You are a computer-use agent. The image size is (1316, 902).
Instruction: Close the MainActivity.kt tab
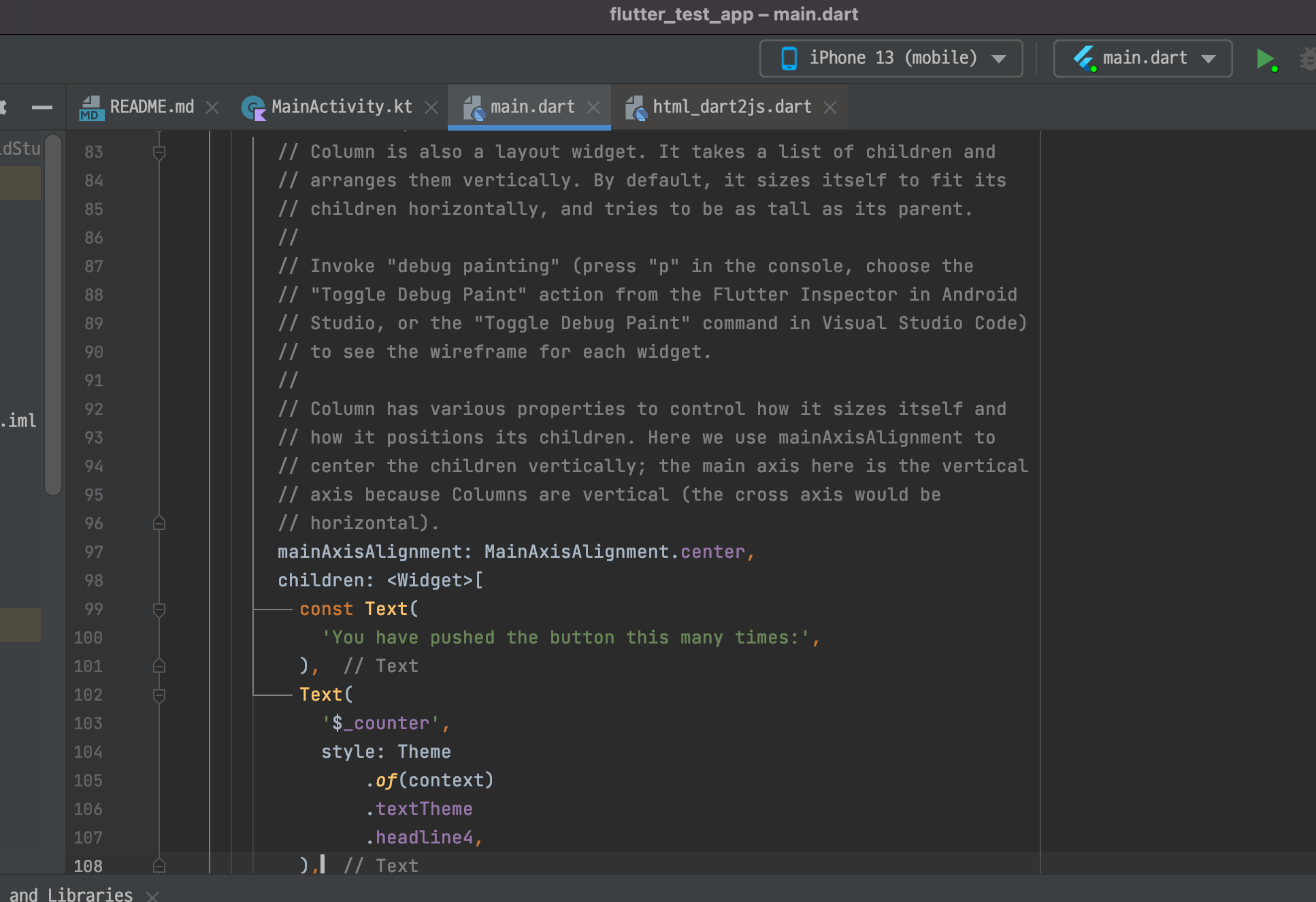coord(431,107)
